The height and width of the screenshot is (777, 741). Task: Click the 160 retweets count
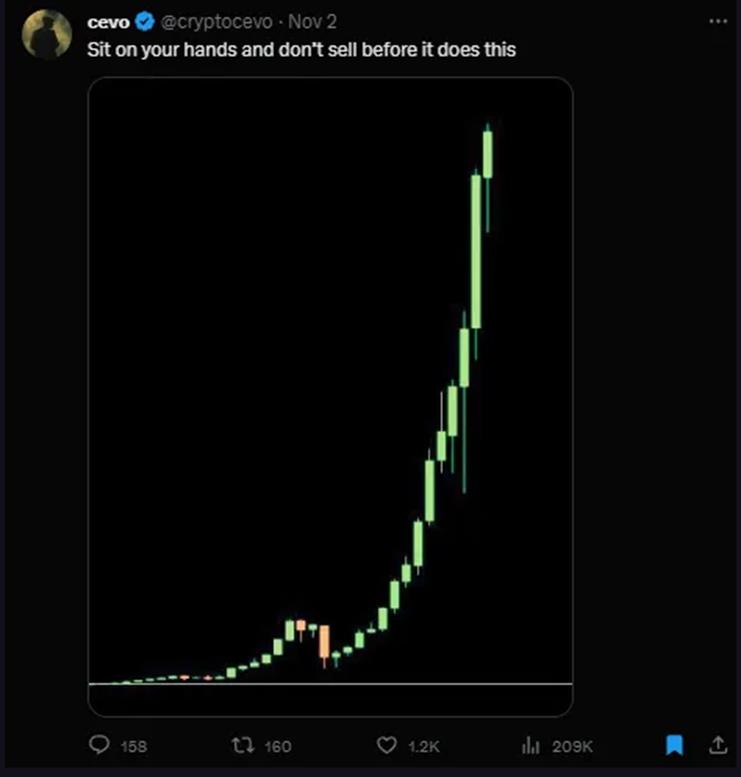pyautogui.click(x=277, y=746)
